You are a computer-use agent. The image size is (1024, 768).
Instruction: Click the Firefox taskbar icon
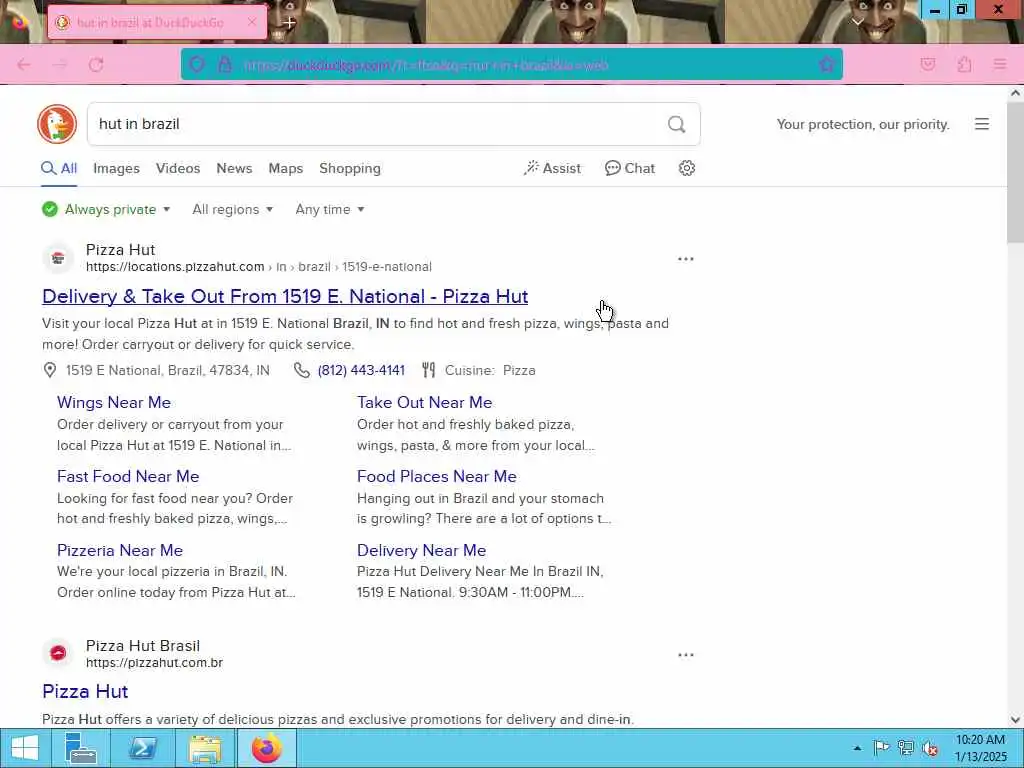tap(266, 748)
